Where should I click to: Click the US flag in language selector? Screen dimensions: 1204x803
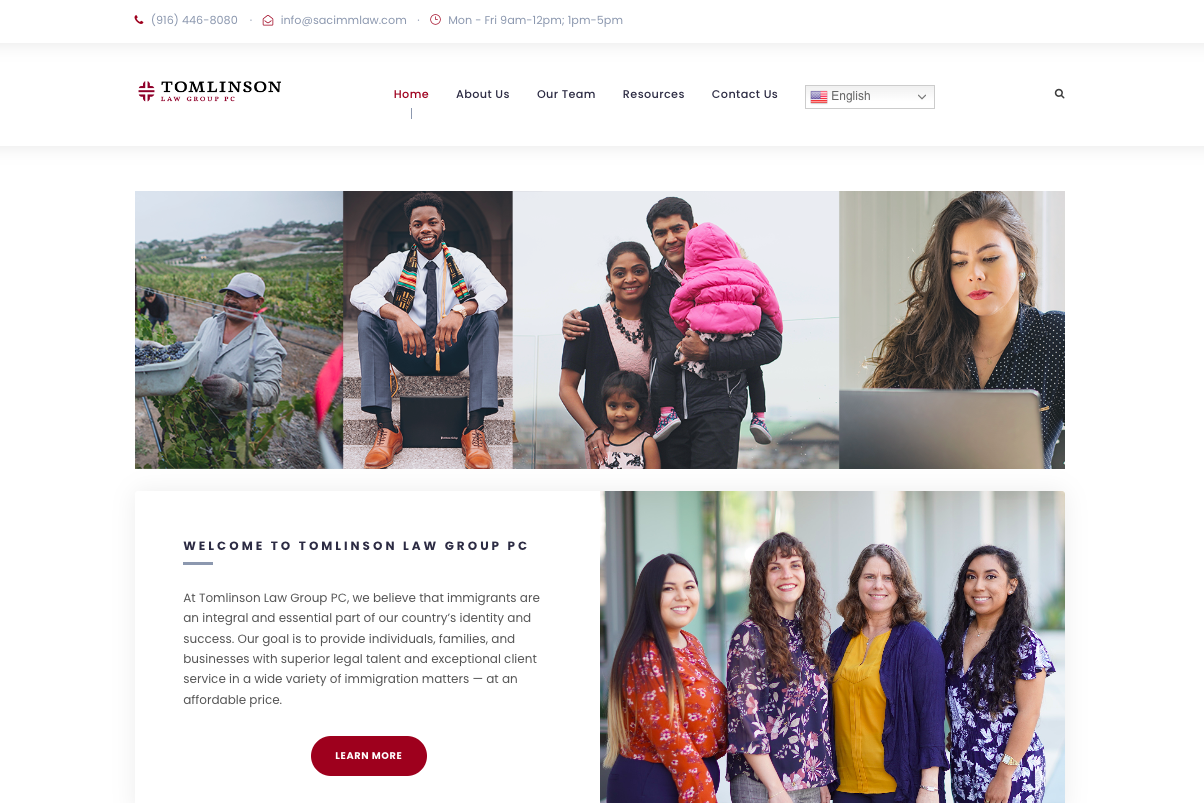(819, 97)
